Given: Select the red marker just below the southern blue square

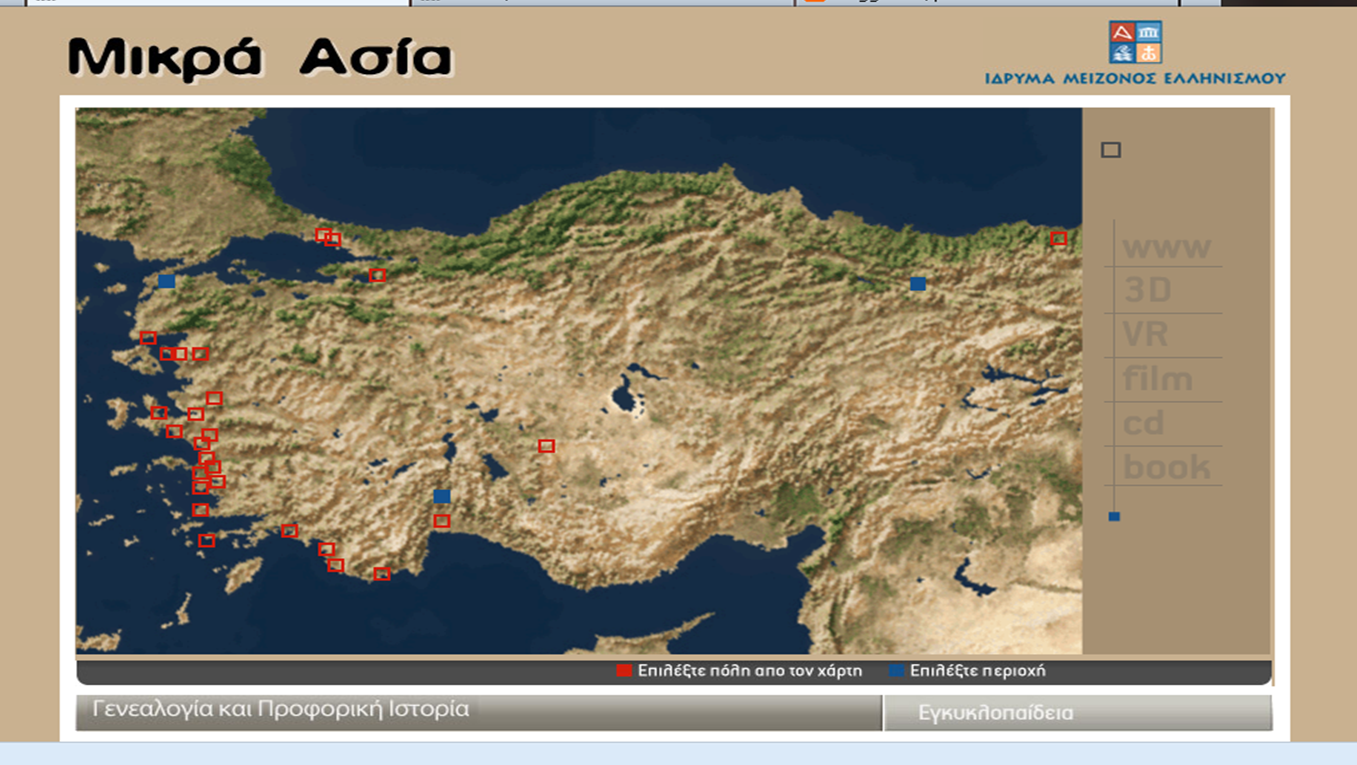Looking at the screenshot, I should [x=442, y=521].
